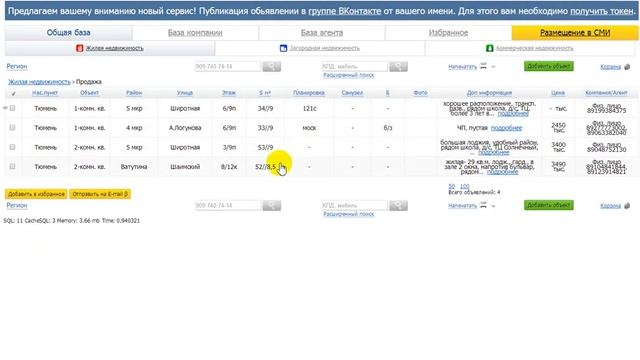The image size is (640, 360).
Task: Click the Корзина link above the table
Action: 611,67
